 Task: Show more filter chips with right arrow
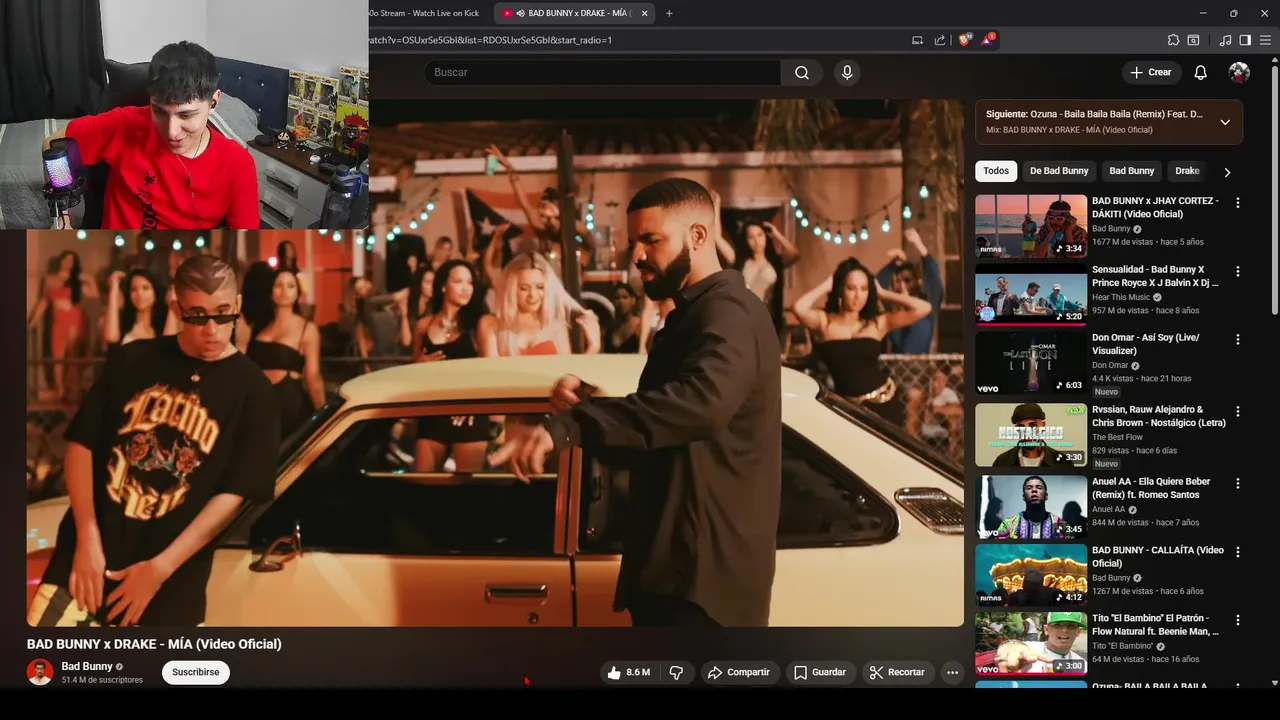point(1227,172)
